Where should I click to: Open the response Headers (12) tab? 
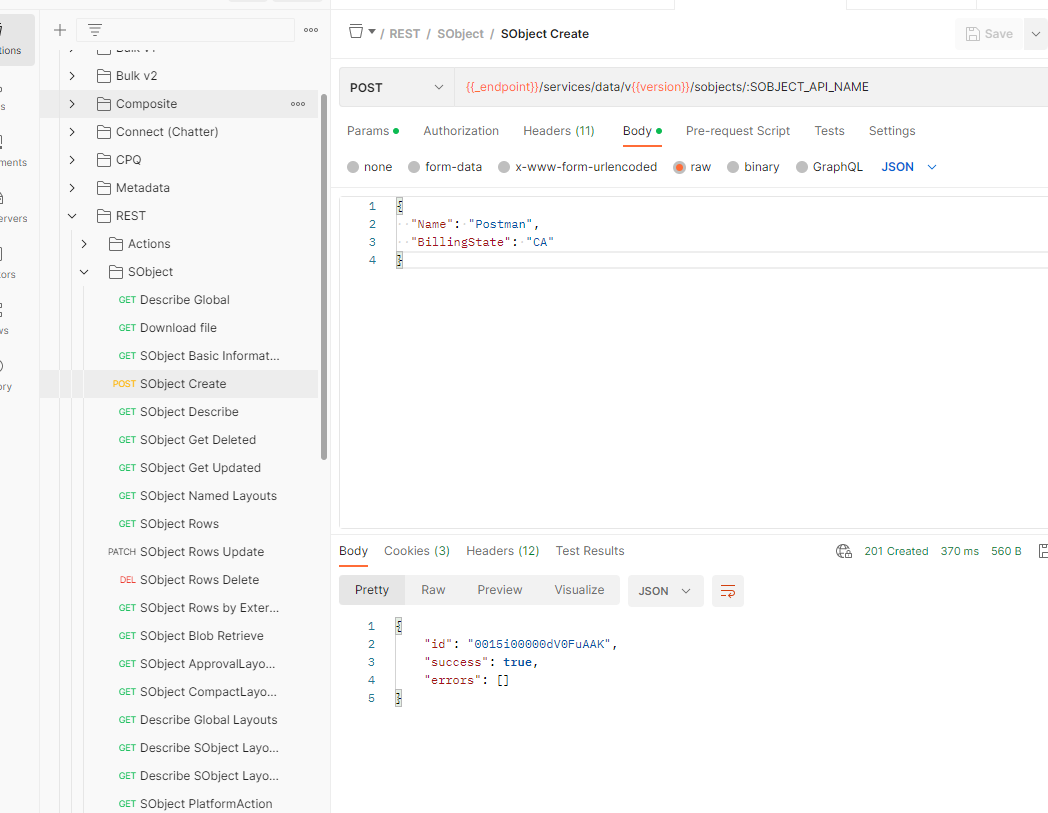503,551
